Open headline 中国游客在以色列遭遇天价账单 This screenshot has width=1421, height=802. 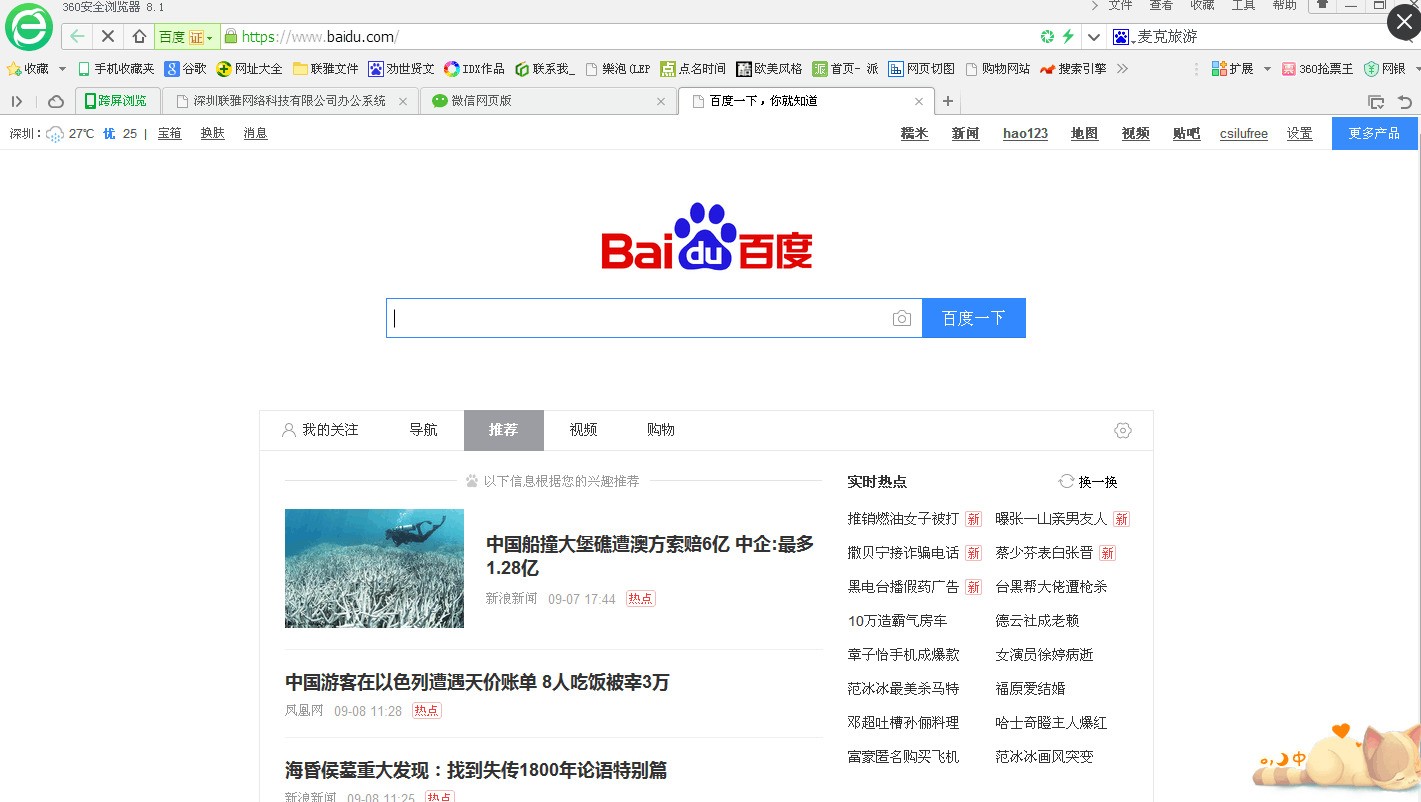click(477, 682)
